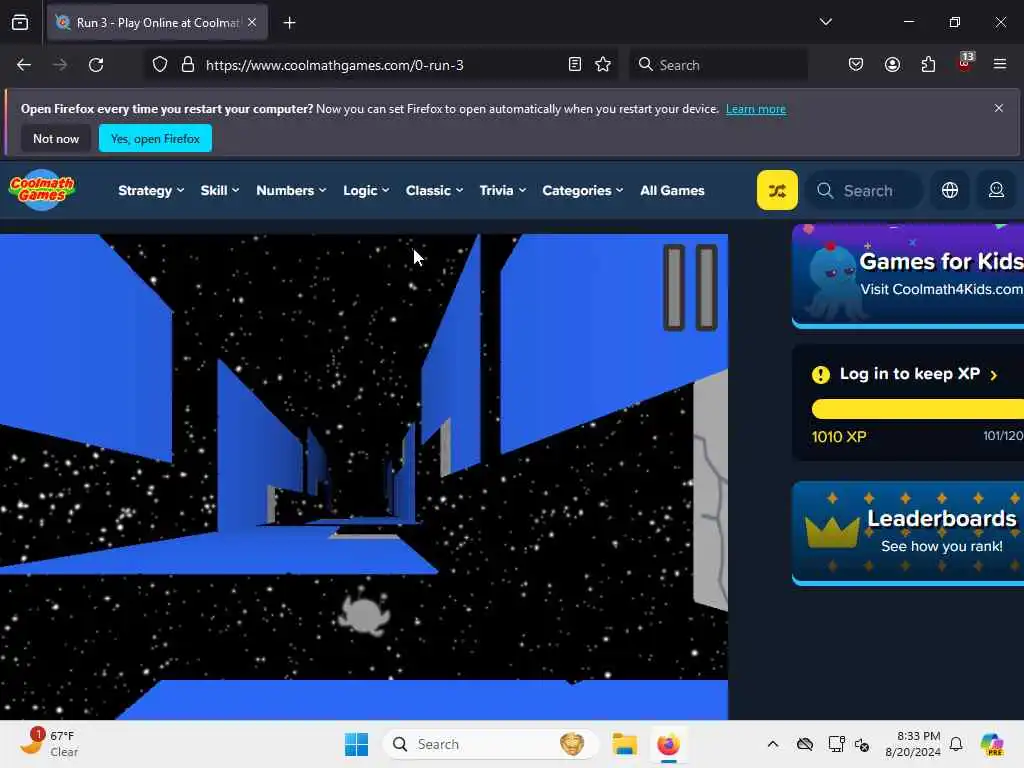Open the Windows Start menu
This screenshot has height=768, width=1024.
pos(357,744)
